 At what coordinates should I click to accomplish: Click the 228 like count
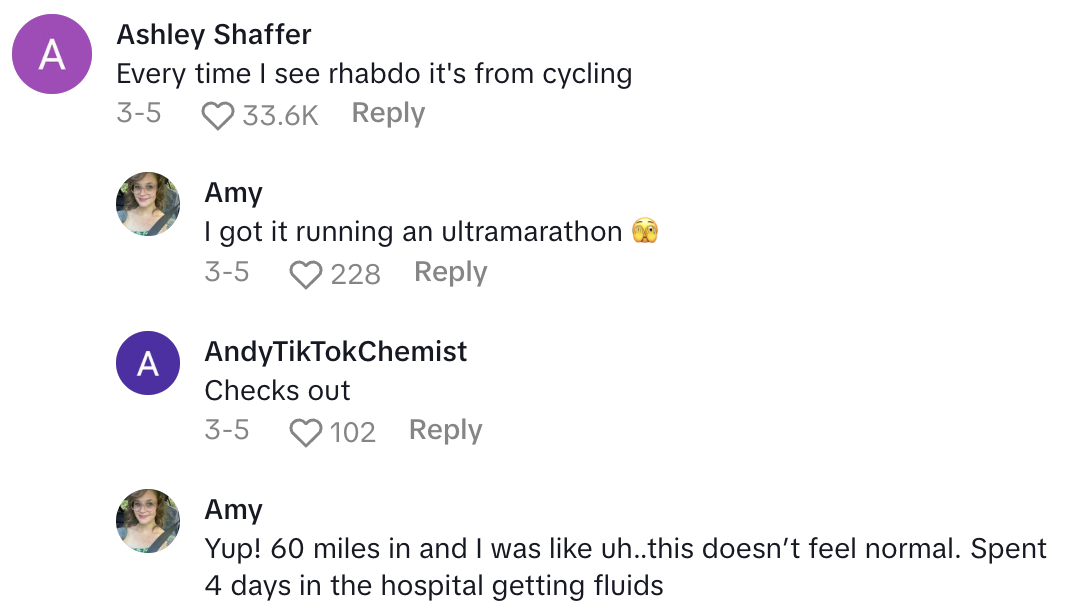[355, 274]
